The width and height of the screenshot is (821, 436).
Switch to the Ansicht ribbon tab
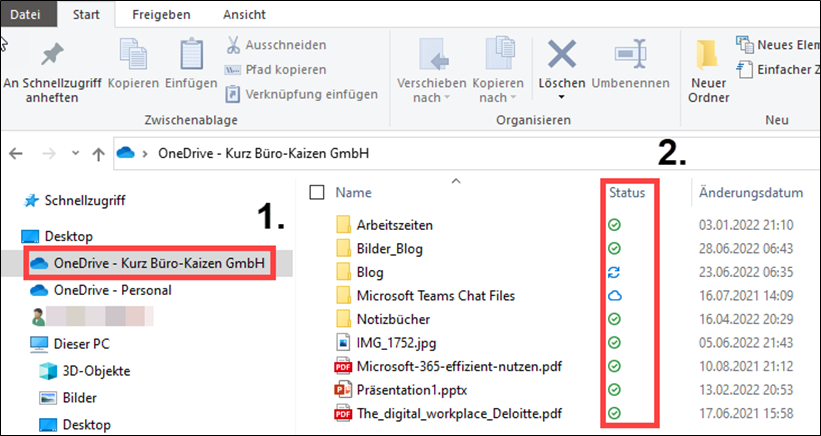pyautogui.click(x=245, y=15)
